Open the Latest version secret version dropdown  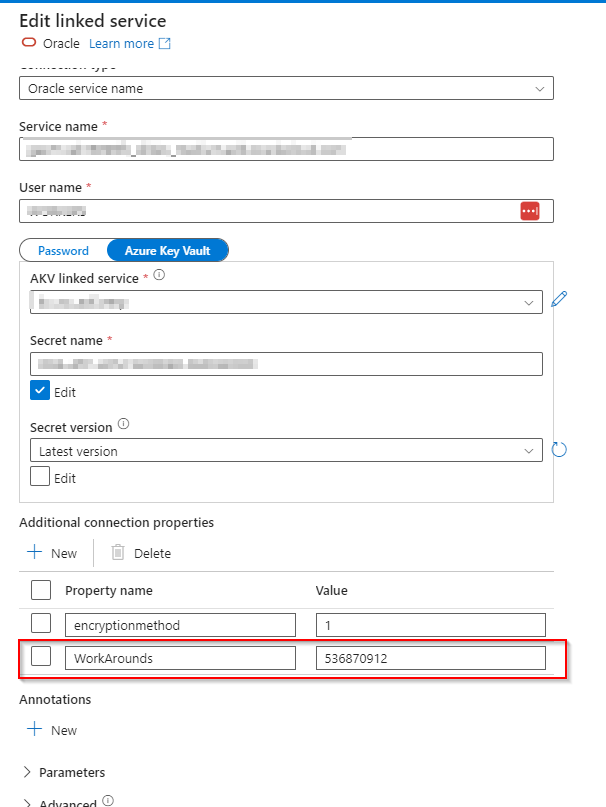click(x=286, y=450)
